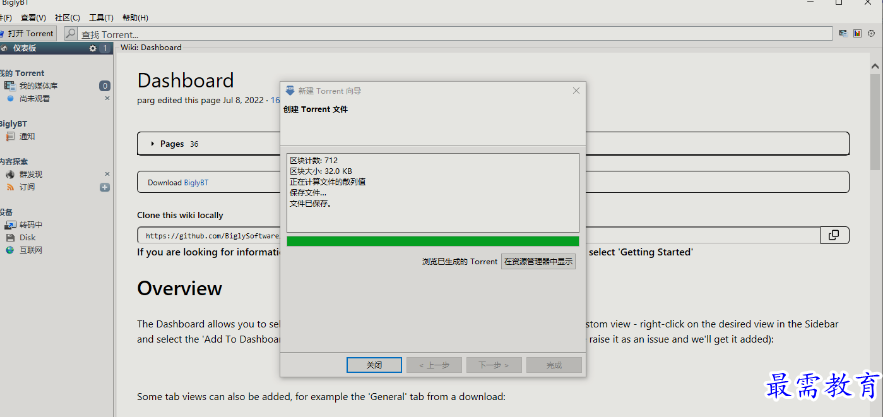Add a subscription via the plus icon
This screenshot has height=417, width=888.
point(105,188)
